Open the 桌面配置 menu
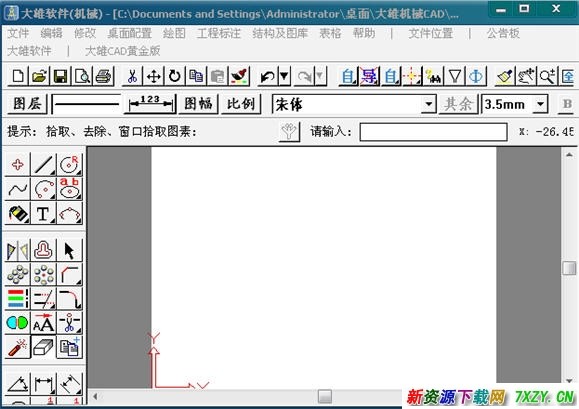This screenshot has height=409, width=579. [130, 33]
